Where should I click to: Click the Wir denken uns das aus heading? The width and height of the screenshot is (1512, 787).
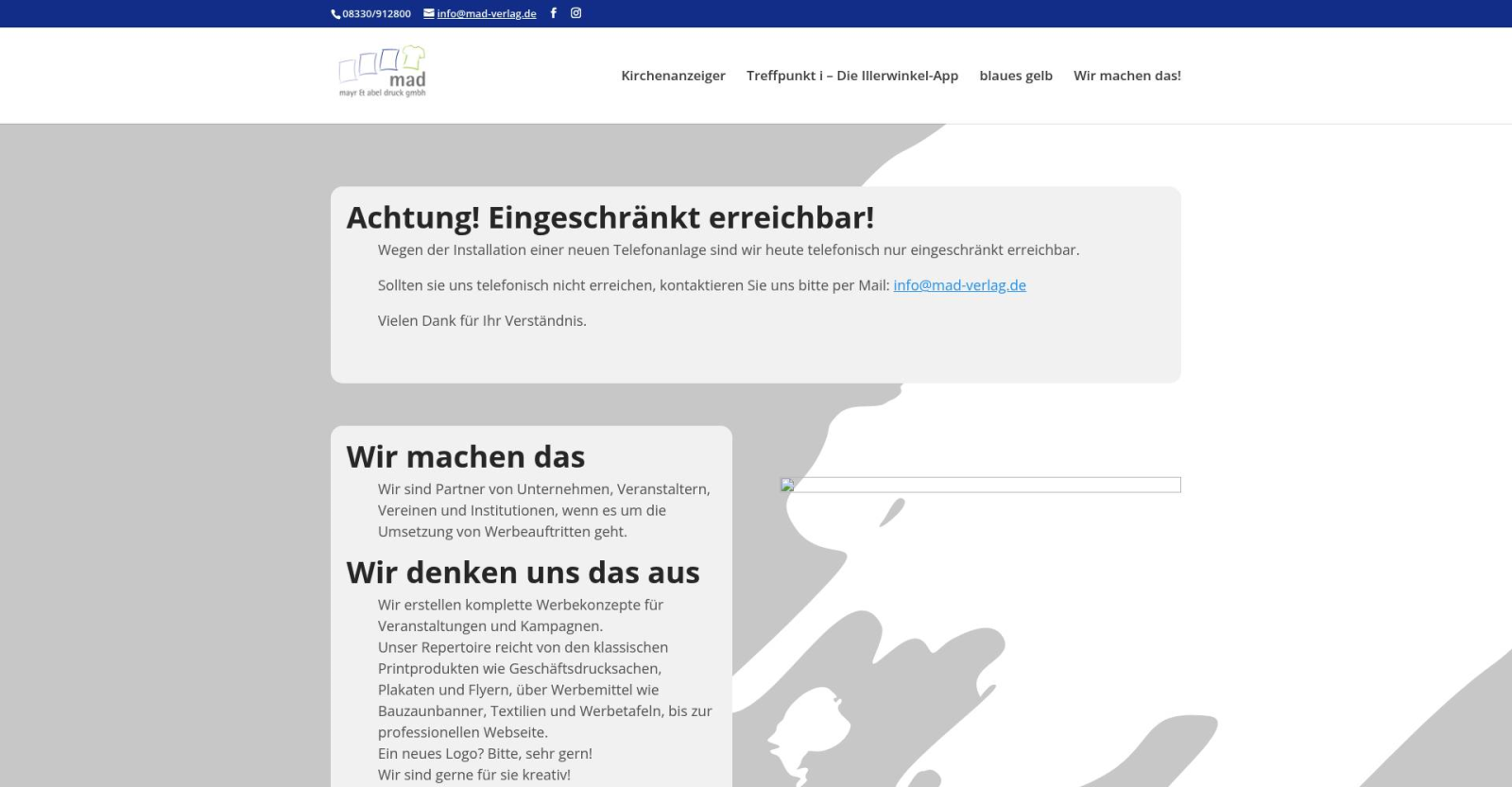[x=523, y=573]
